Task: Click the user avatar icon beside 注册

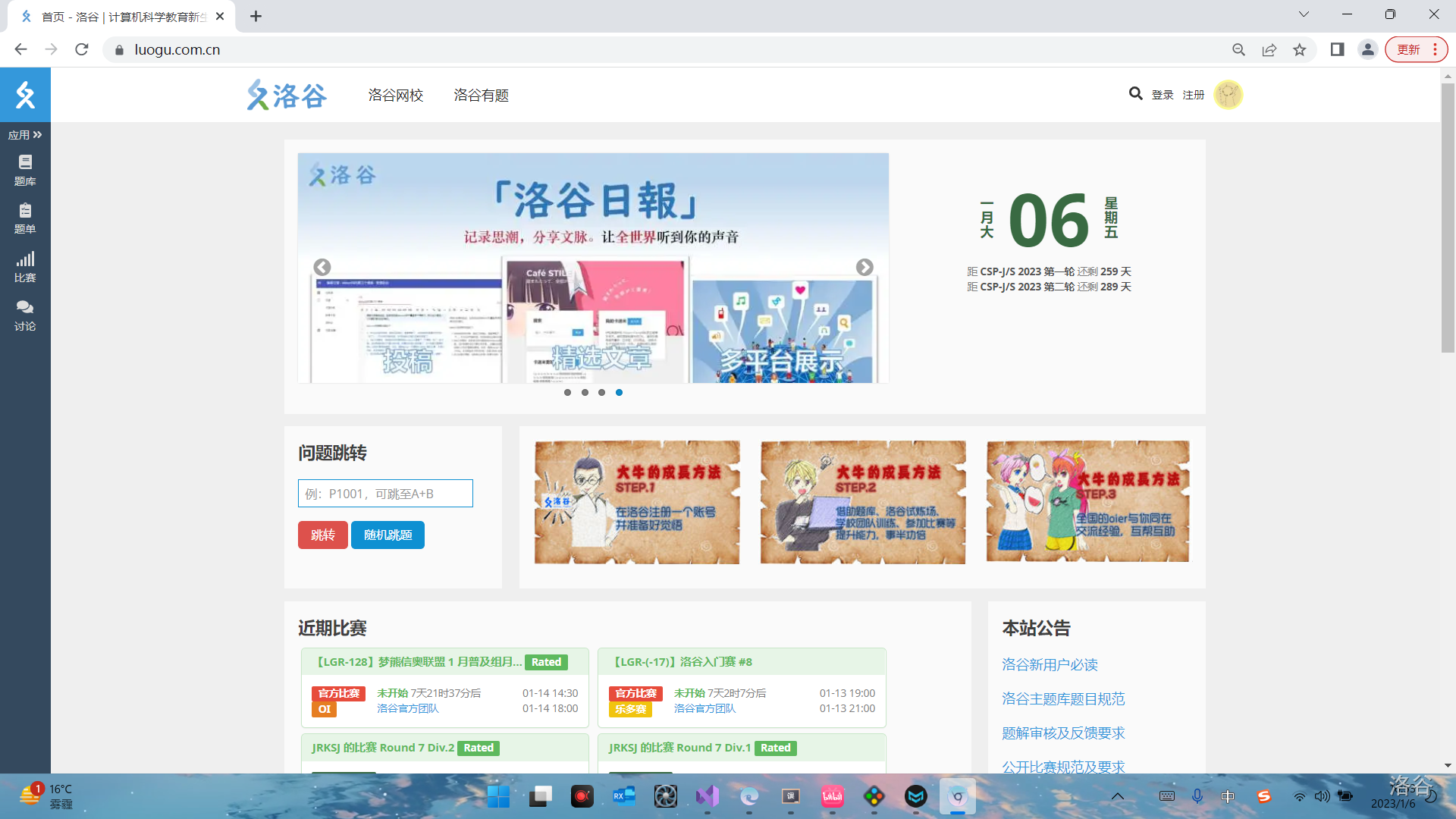Action: coord(1228,95)
